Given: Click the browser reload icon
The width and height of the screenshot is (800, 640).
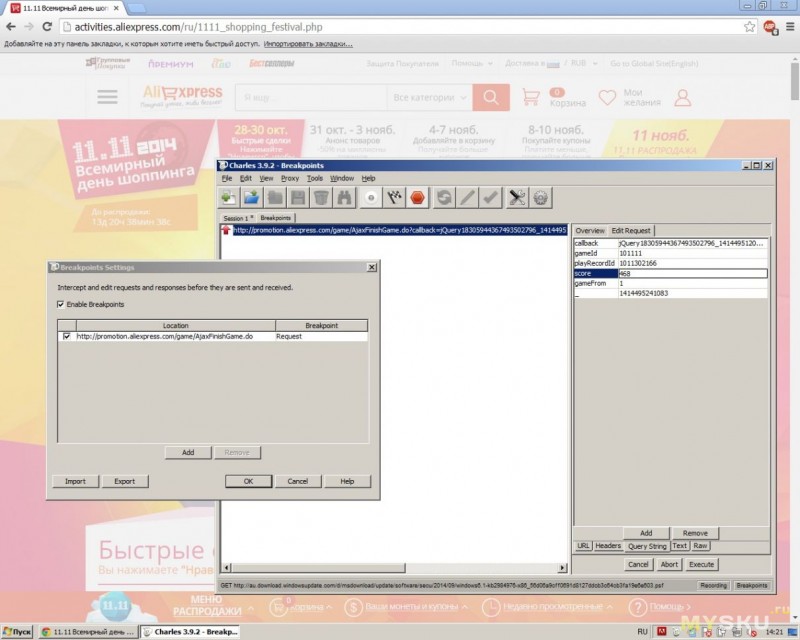Looking at the screenshot, I should (x=46, y=27).
